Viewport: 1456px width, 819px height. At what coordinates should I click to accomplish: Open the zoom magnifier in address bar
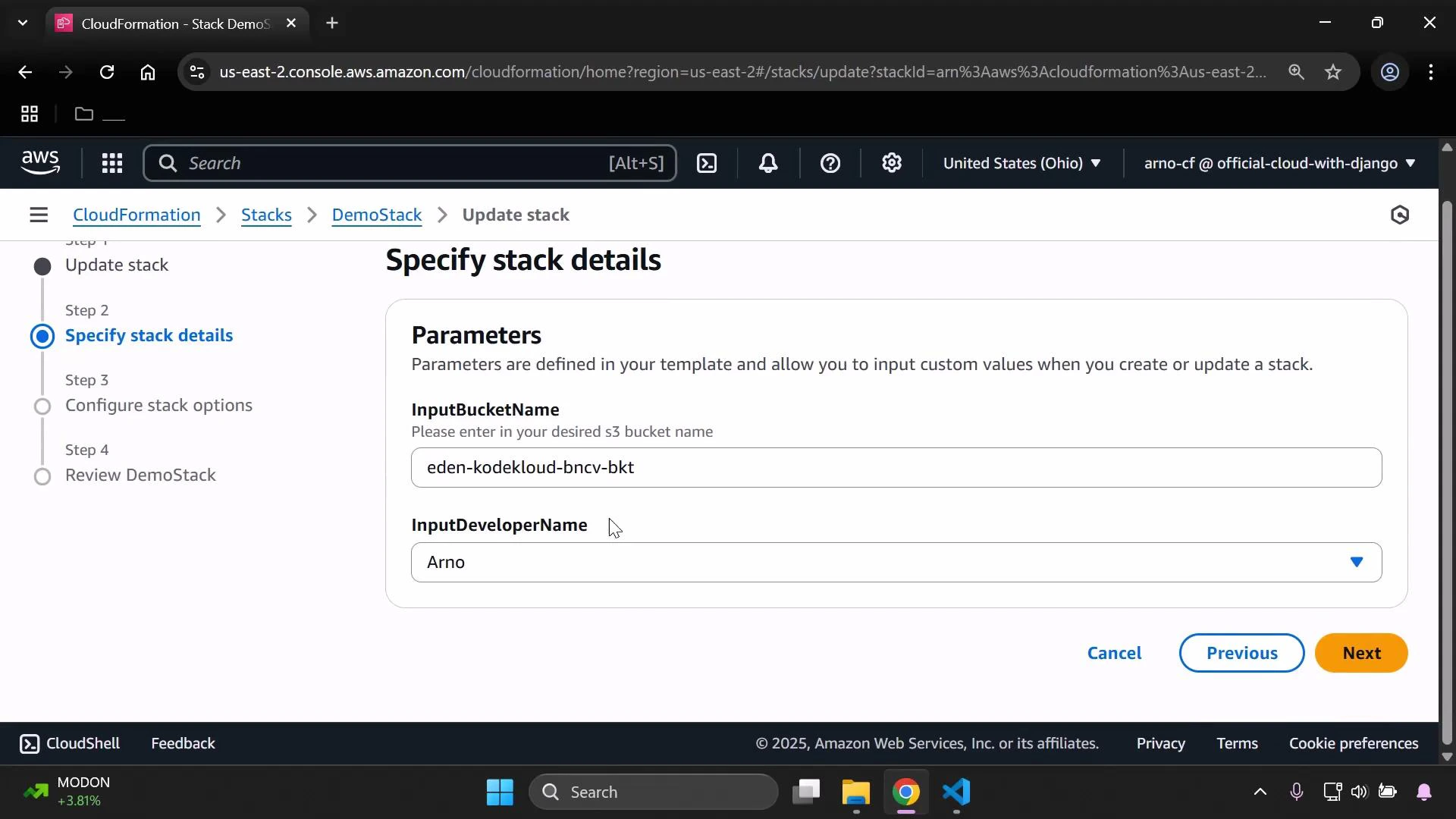[x=1296, y=72]
